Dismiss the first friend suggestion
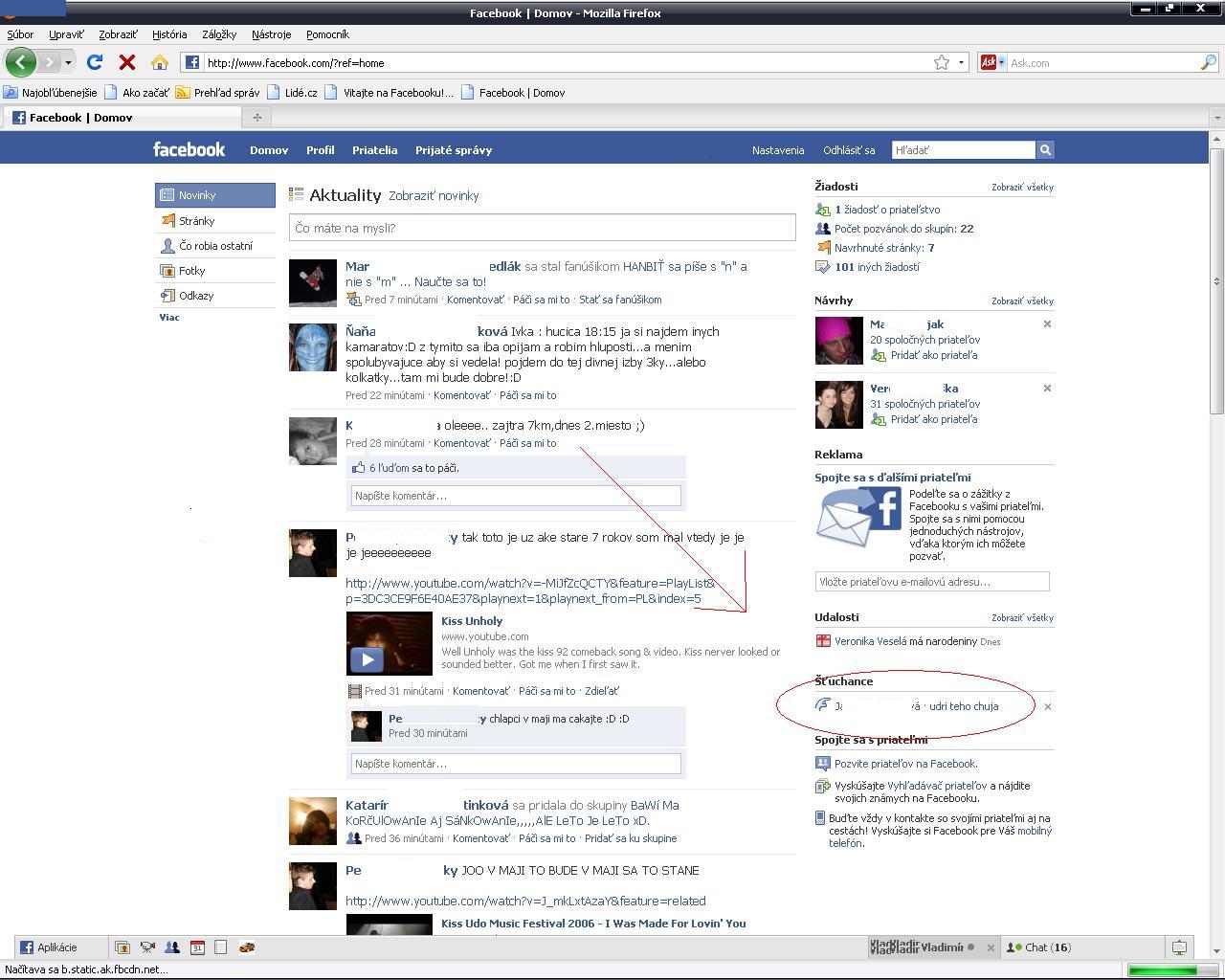 [1047, 324]
